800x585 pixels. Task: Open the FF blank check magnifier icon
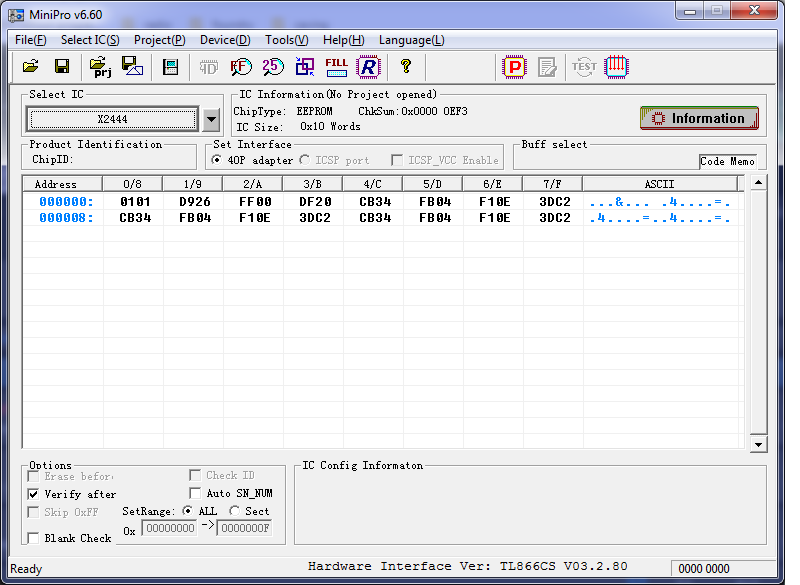241,67
